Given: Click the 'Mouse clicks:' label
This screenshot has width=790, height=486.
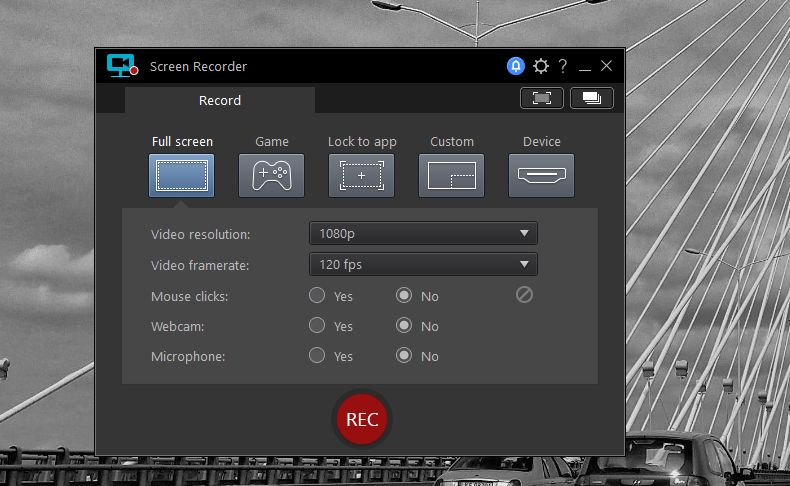Looking at the screenshot, I should click(189, 297).
